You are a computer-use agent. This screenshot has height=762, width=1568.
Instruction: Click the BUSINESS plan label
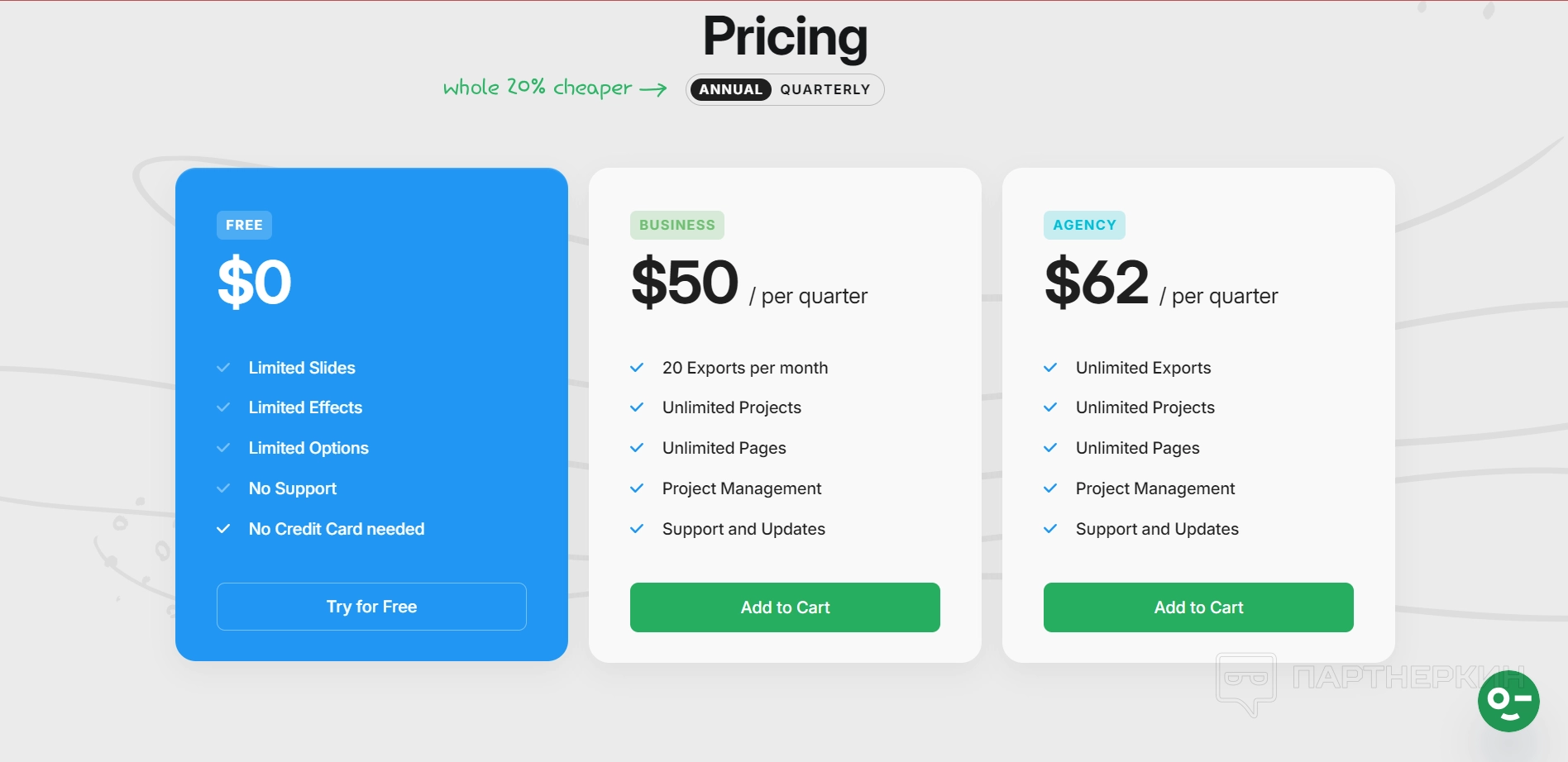676,225
